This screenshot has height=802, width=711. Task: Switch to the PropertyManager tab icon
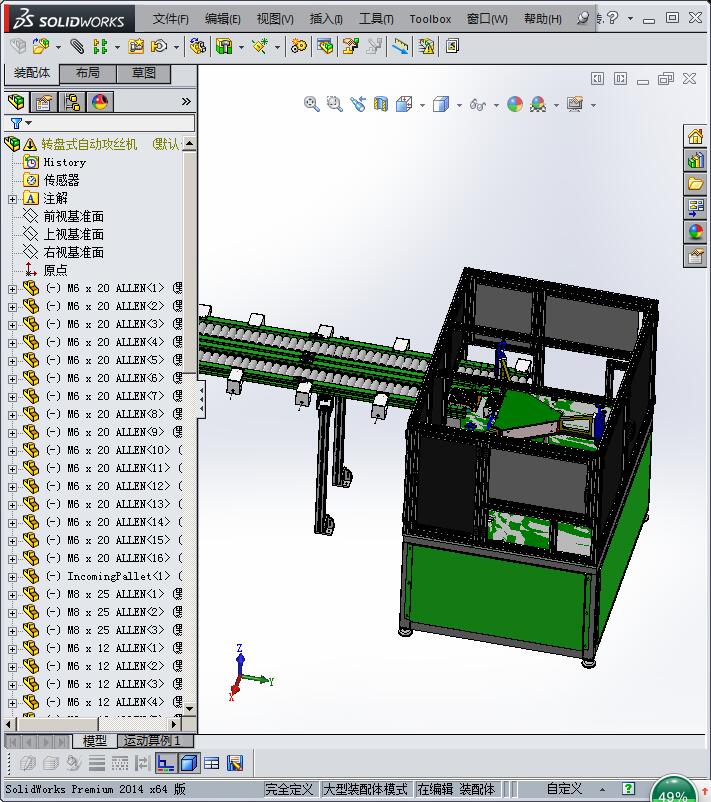coord(44,102)
